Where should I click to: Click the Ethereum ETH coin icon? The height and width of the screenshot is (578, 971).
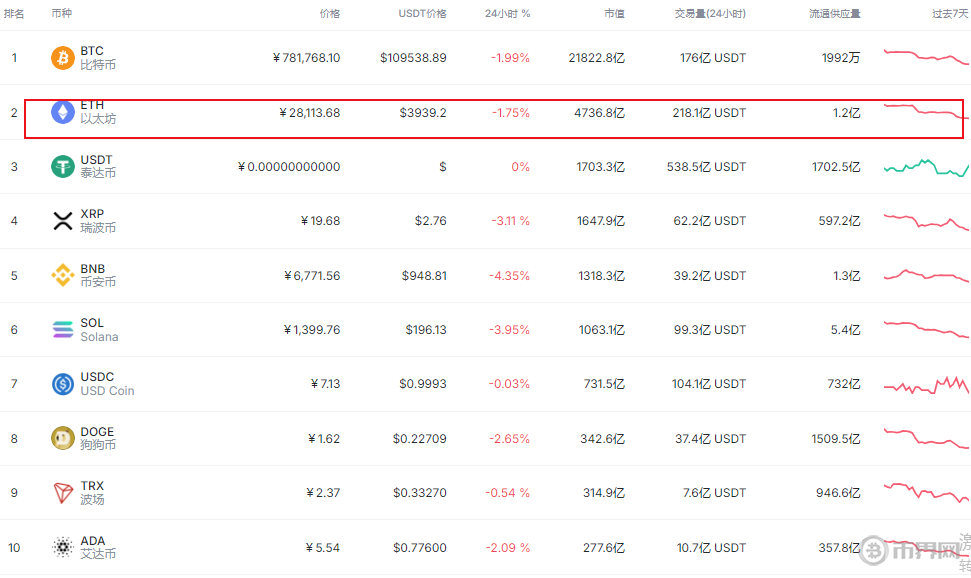click(63, 113)
